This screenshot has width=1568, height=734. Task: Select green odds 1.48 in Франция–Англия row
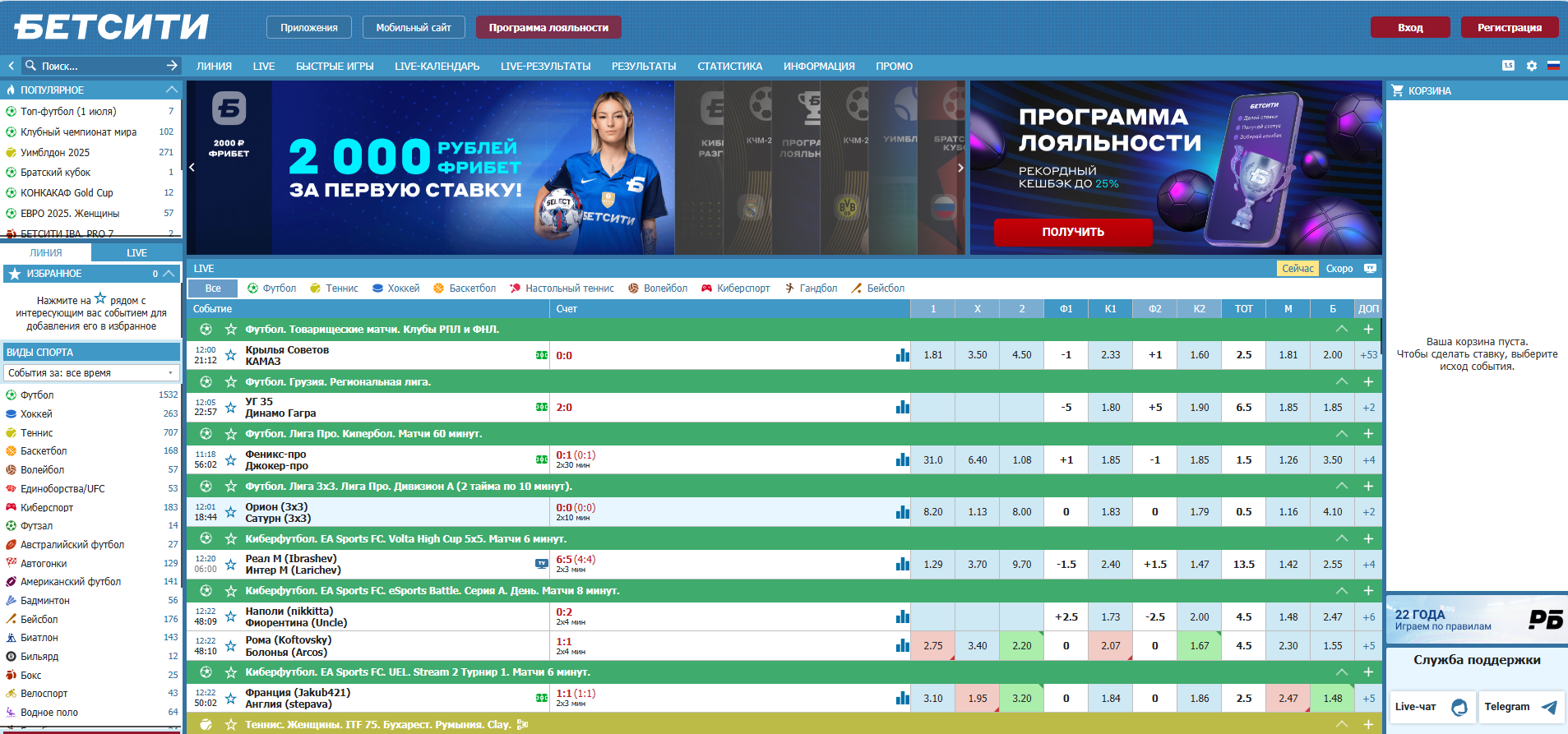pyautogui.click(x=1332, y=699)
